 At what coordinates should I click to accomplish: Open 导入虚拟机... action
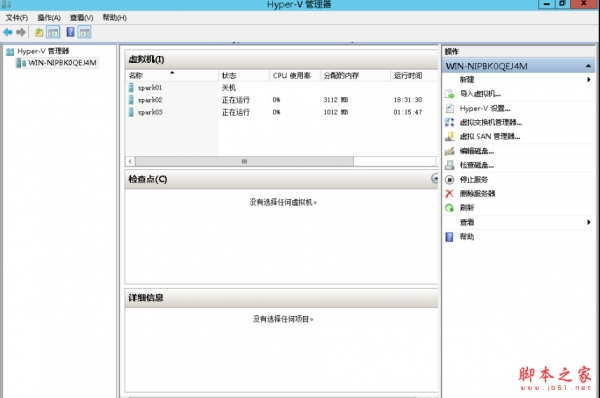[480, 94]
